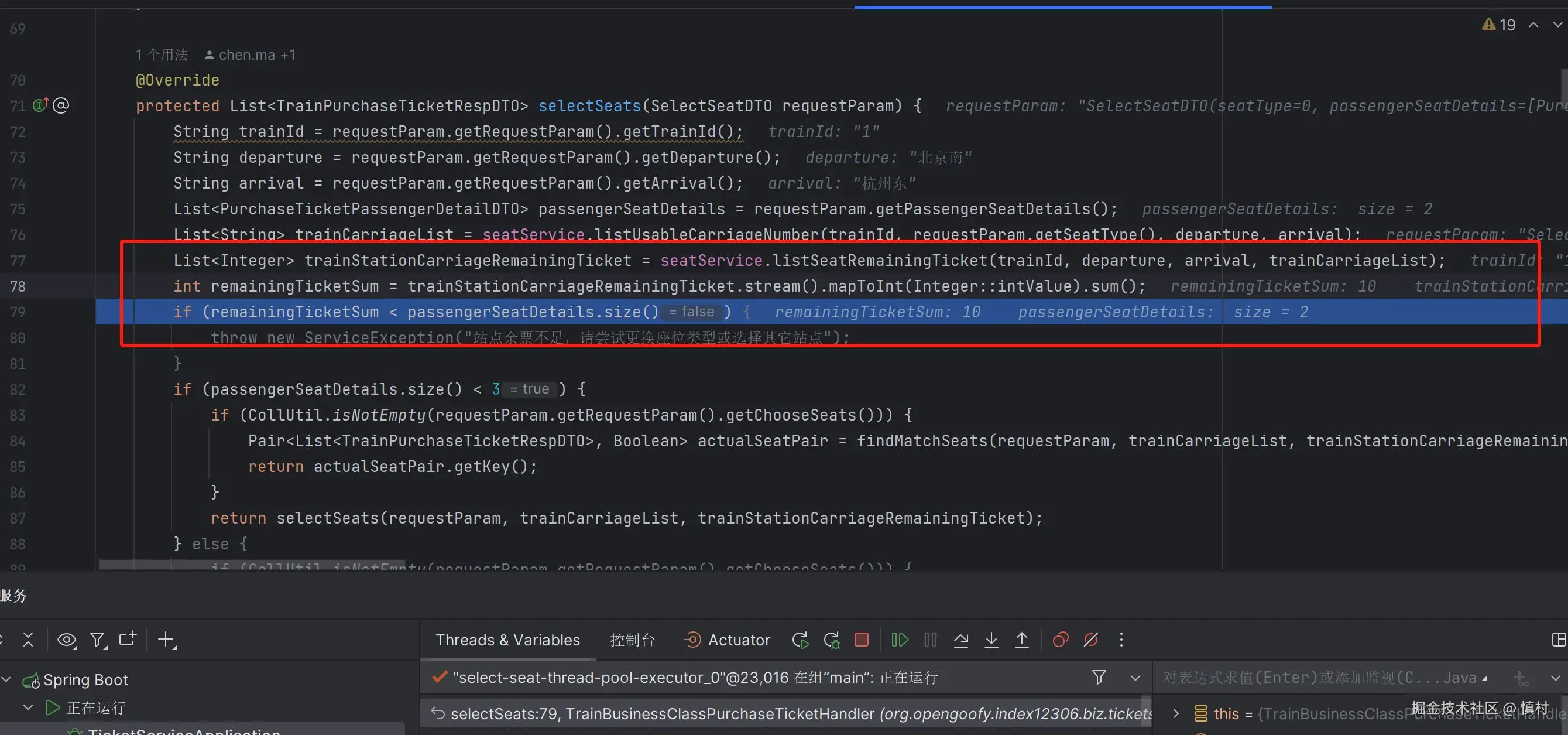Viewport: 1568px width, 735px height.
Task: Toggle Mute Breakpoints
Action: click(1091, 640)
